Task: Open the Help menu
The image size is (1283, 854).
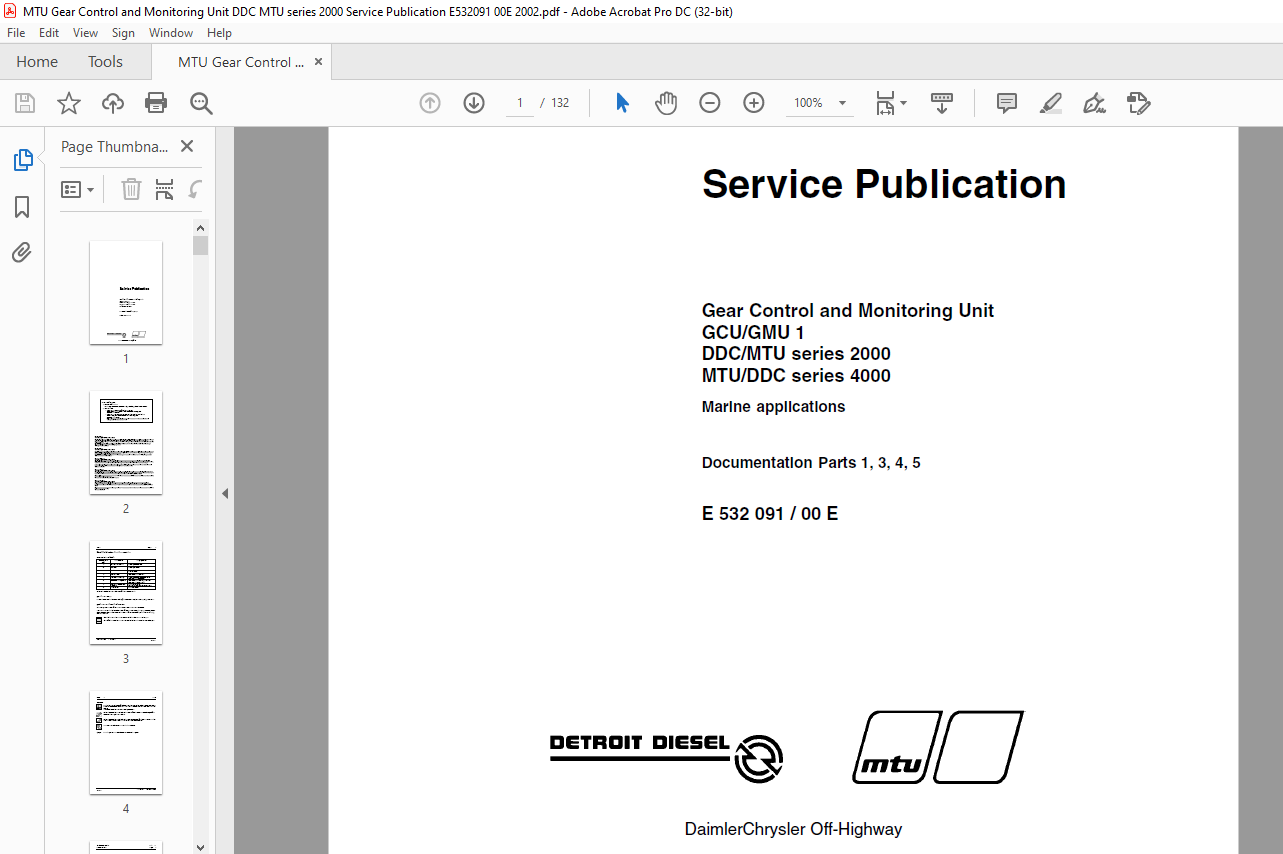Action: [x=219, y=33]
